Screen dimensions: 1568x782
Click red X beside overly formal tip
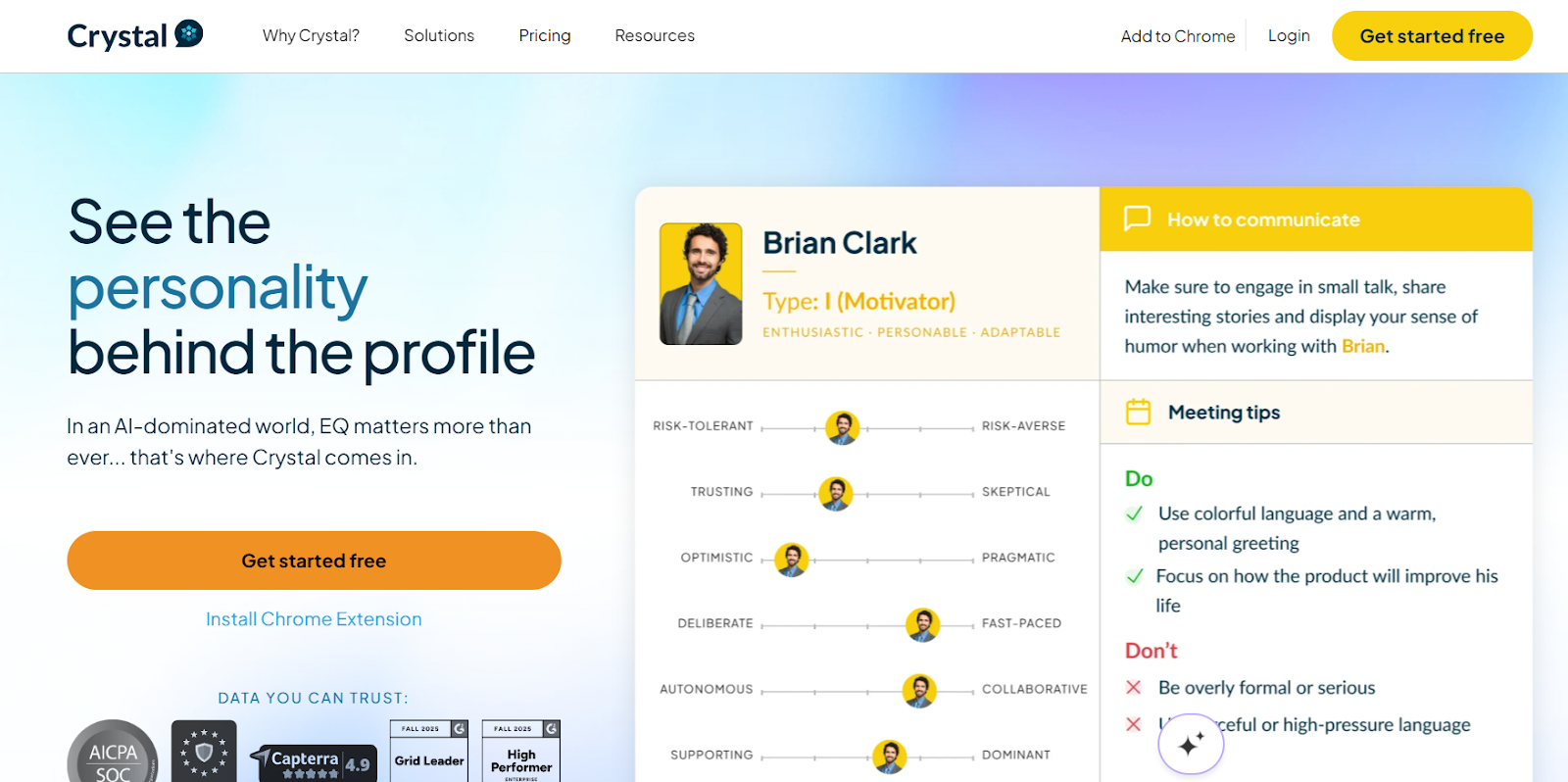pos(1134,687)
